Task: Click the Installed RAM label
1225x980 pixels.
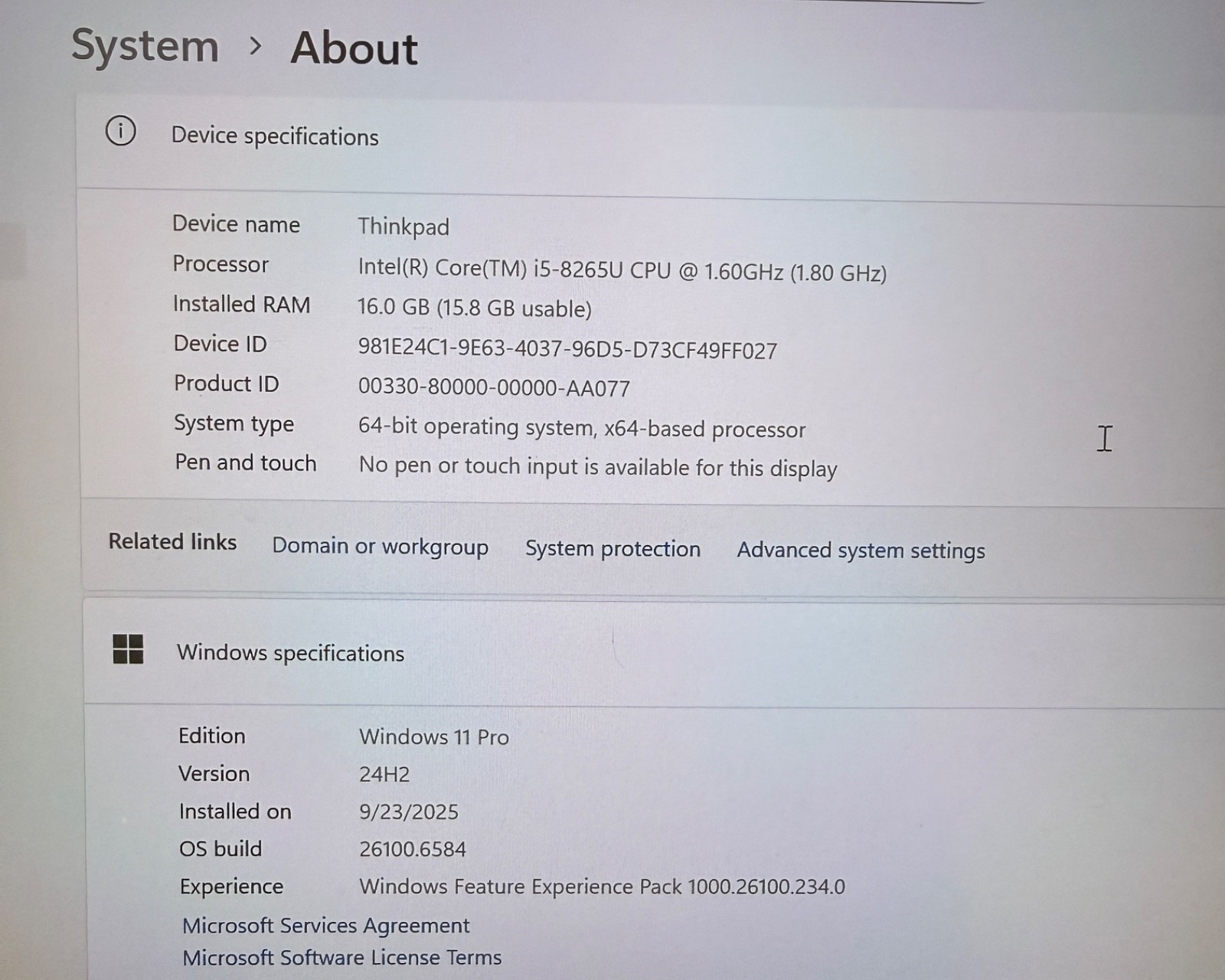Action: click(x=242, y=305)
